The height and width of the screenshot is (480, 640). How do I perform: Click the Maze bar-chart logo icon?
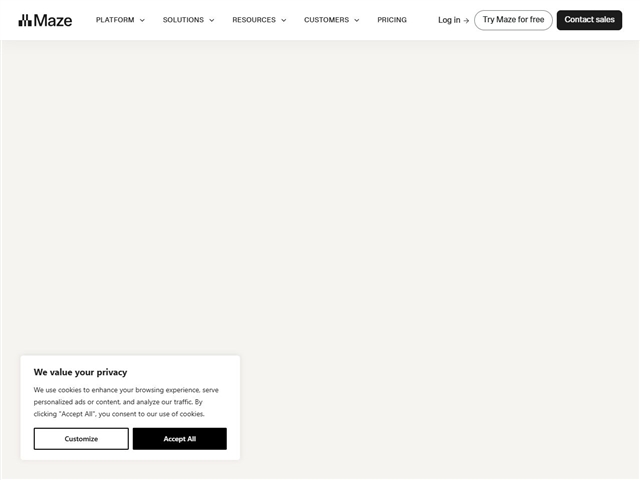(25, 20)
